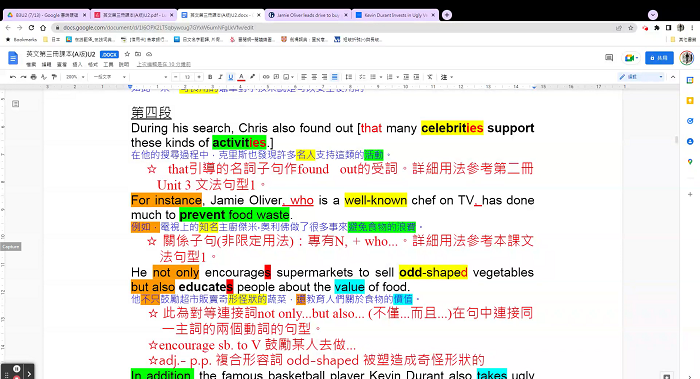Open the File menu

click(31, 64)
